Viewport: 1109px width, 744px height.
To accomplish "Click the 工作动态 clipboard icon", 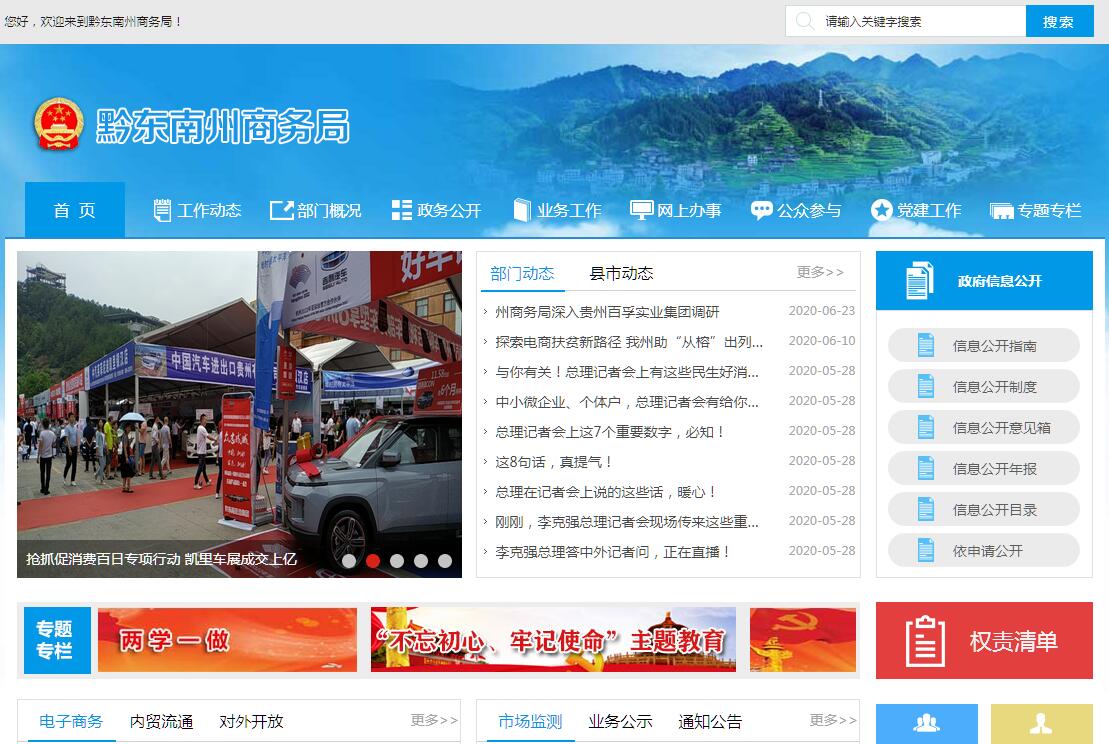I will pos(162,210).
